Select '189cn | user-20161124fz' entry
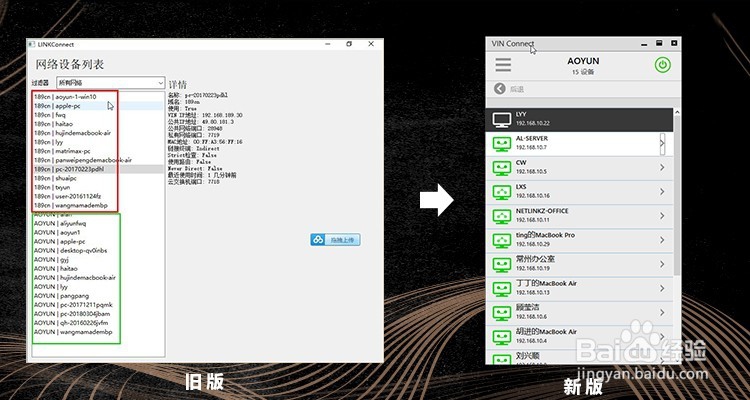This screenshot has width=750, height=400. pyautogui.click(x=67, y=196)
